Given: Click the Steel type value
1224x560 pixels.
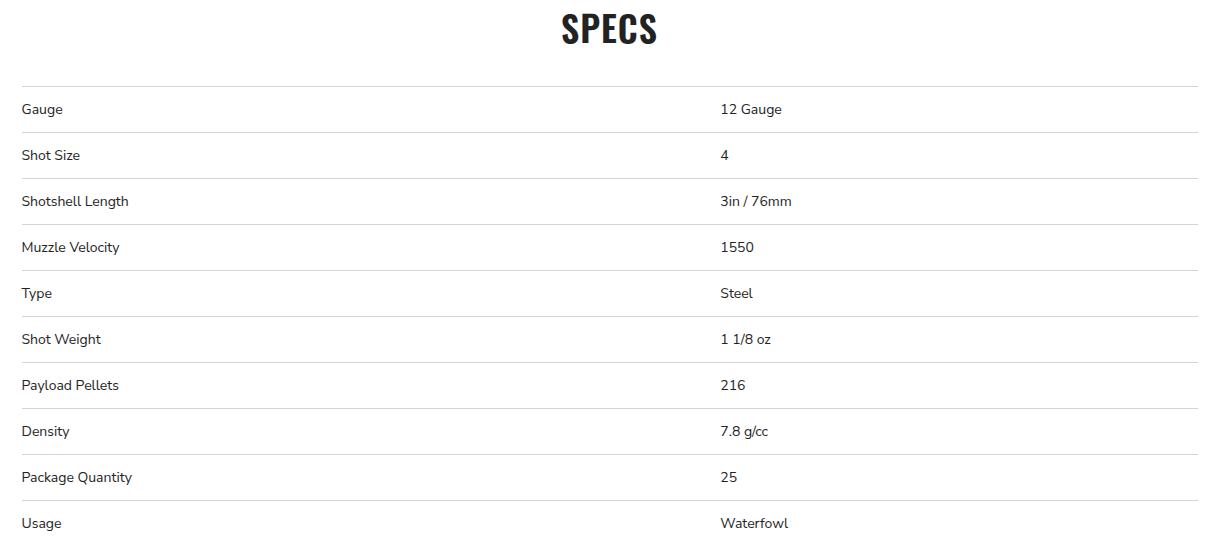Looking at the screenshot, I should pyautogui.click(x=737, y=294).
